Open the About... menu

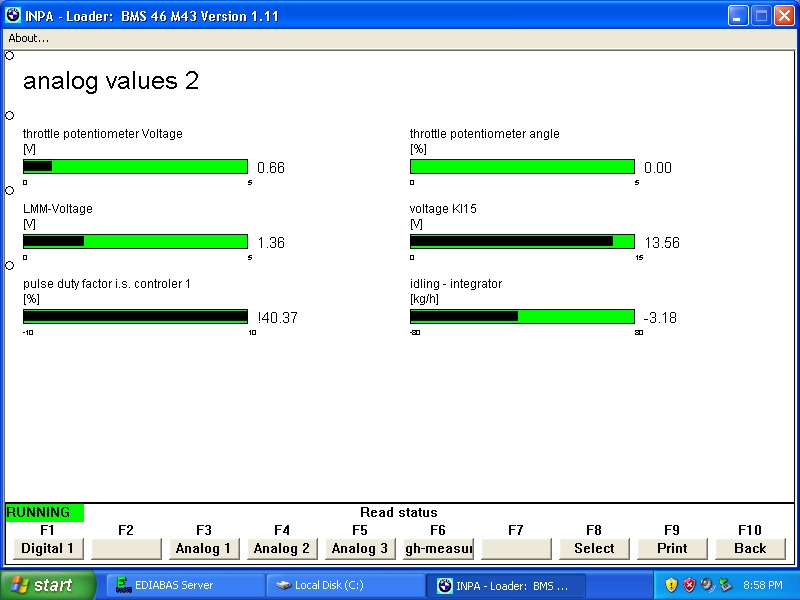(28, 38)
